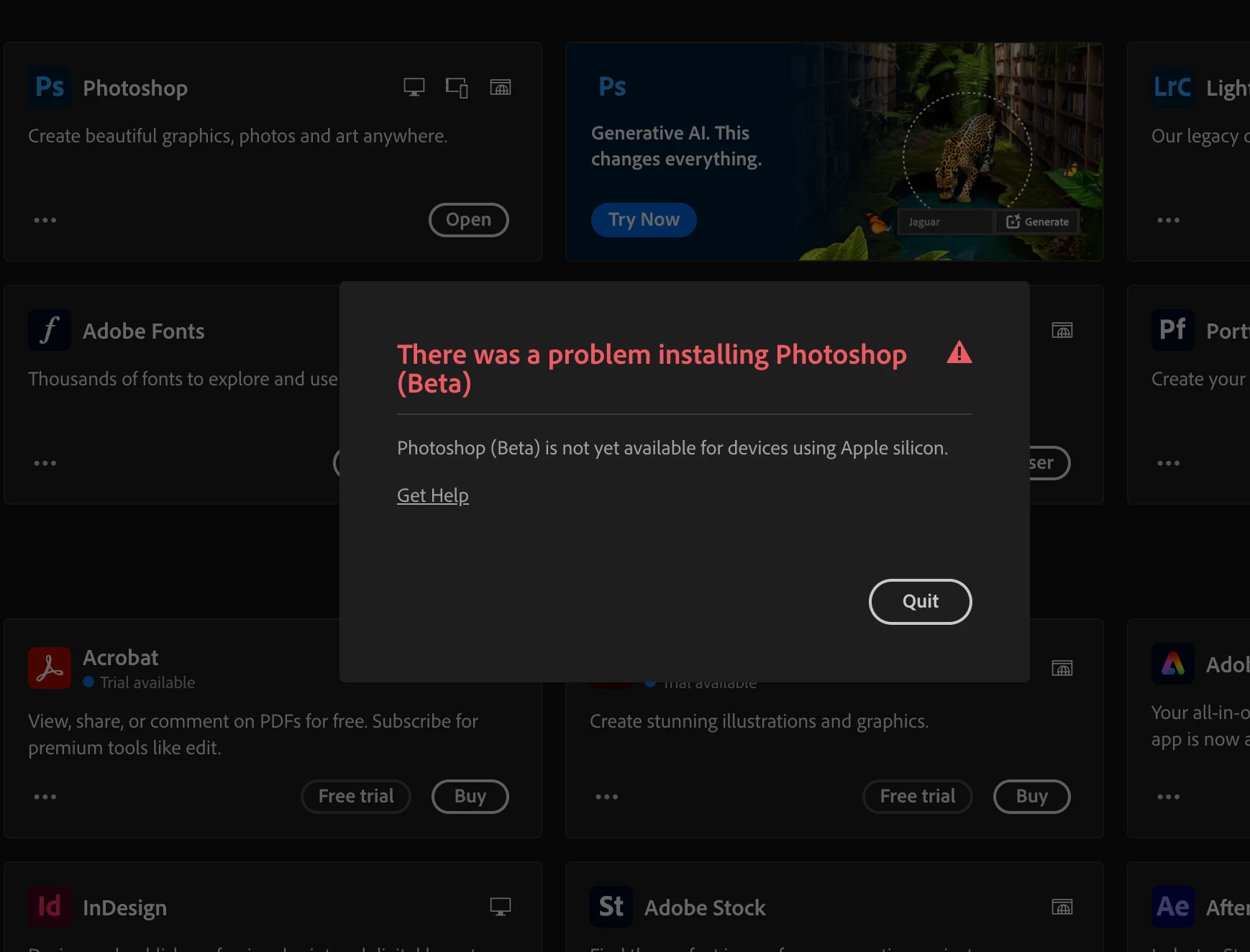Click the desktop icon on the InDesign card

(501, 907)
